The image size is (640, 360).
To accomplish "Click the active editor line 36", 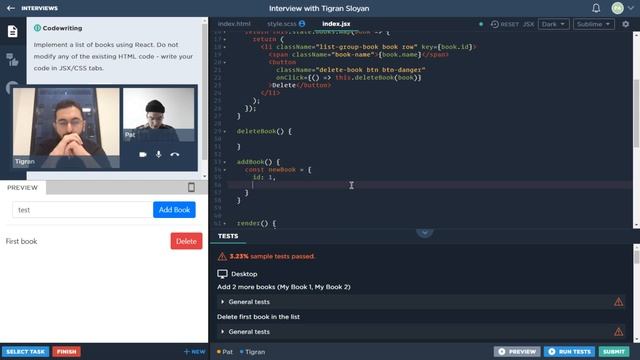I will coord(429,185).
